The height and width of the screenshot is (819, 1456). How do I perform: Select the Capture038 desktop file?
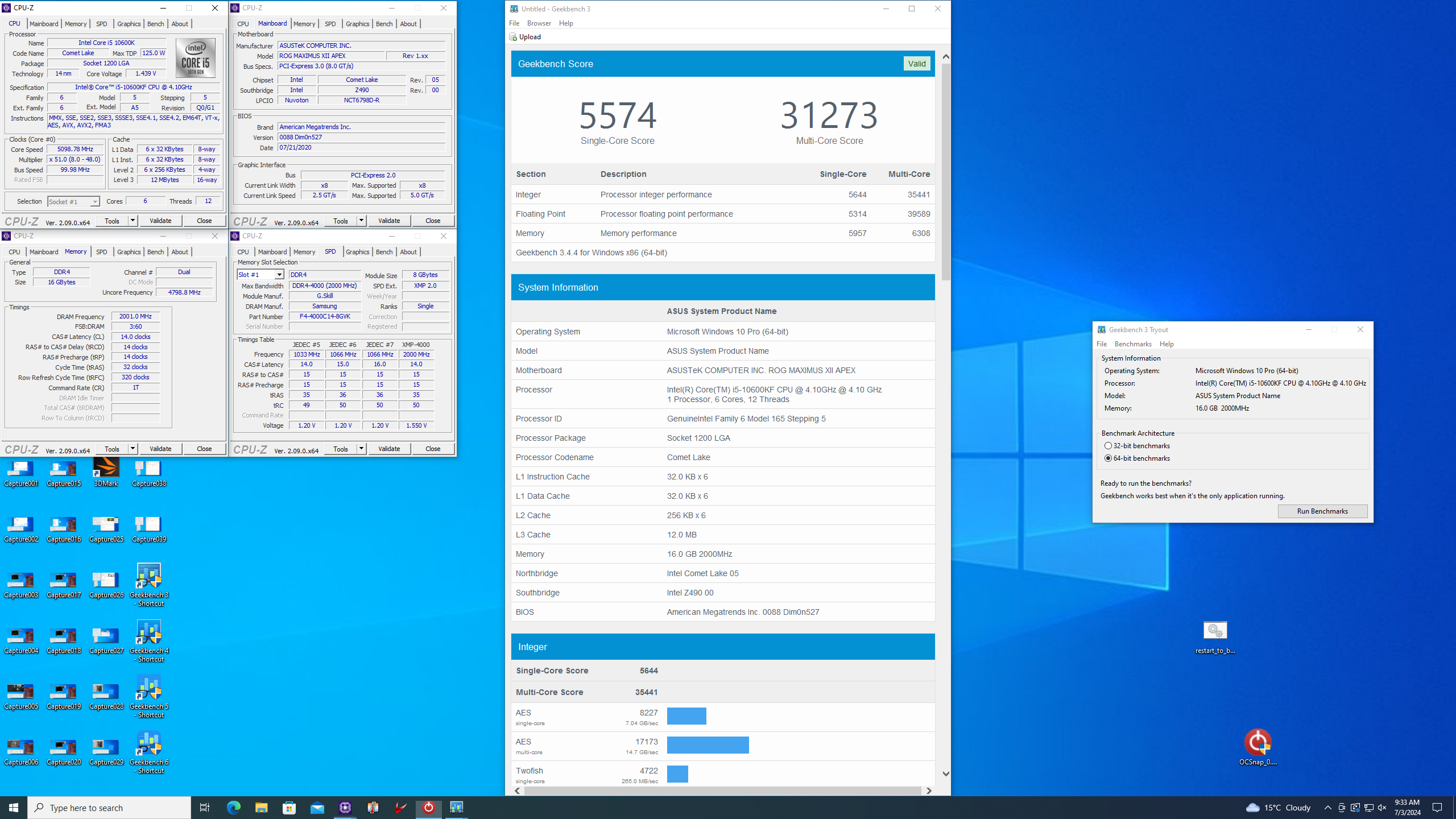[149, 473]
